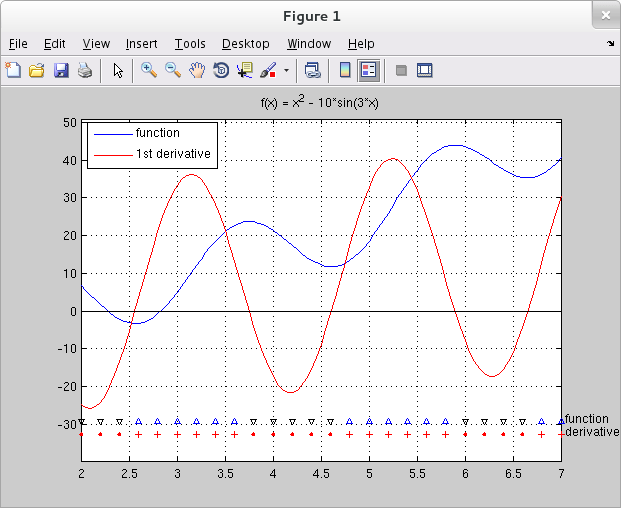Image resolution: width=621 pixels, height=508 pixels.
Task: Open the Desktop menu
Action: point(246,44)
